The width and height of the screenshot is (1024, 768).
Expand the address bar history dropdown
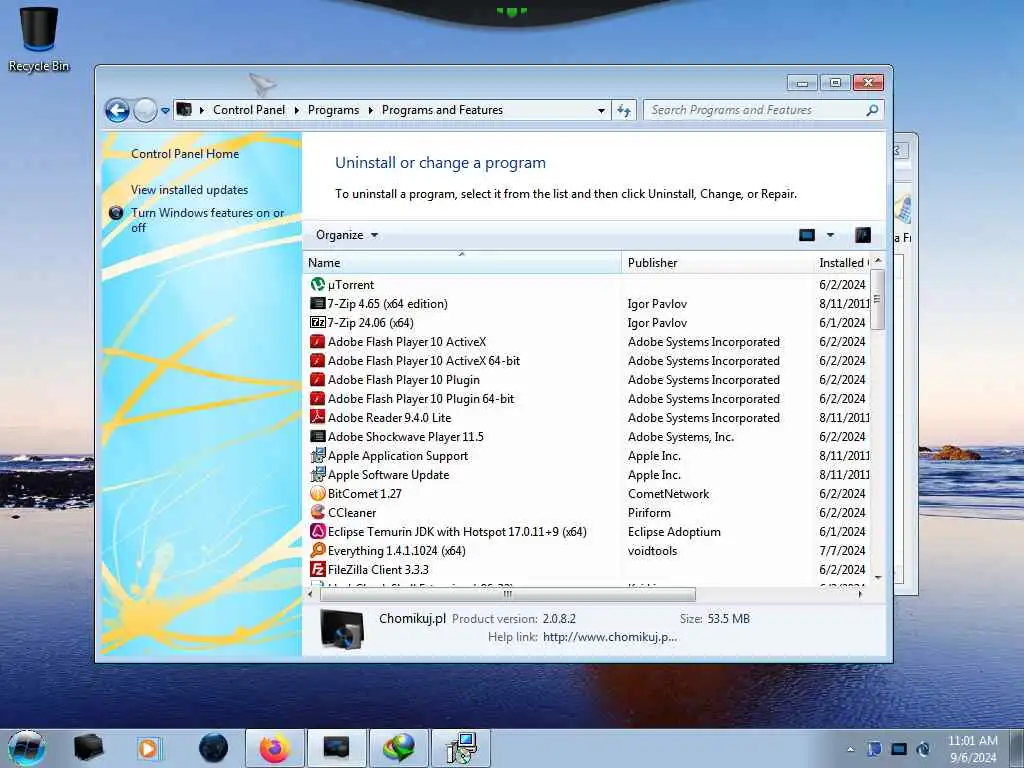click(x=601, y=110)
